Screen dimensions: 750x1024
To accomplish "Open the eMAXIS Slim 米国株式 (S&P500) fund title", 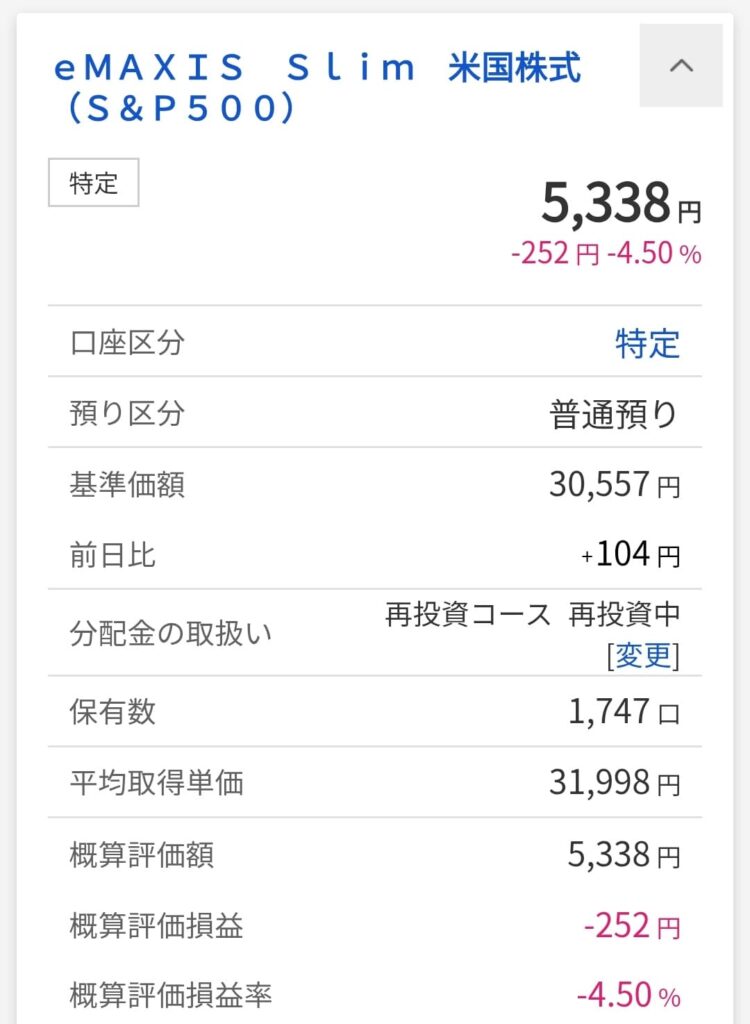I will coord(318,88).
